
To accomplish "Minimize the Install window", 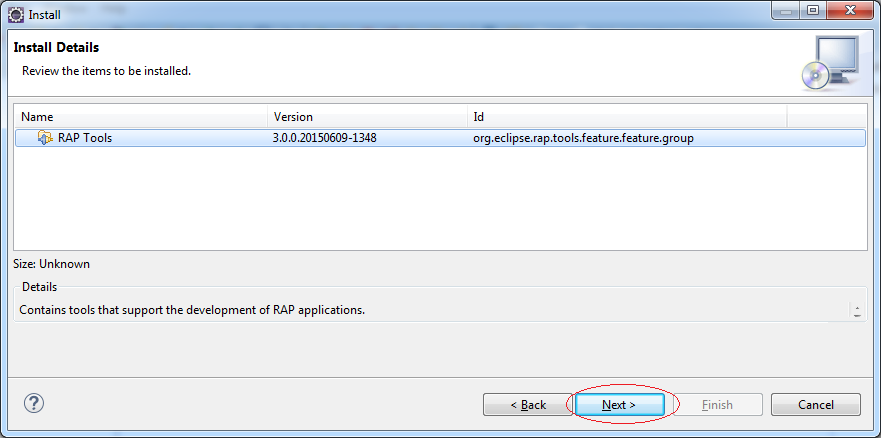I will [x=785, y=10].
